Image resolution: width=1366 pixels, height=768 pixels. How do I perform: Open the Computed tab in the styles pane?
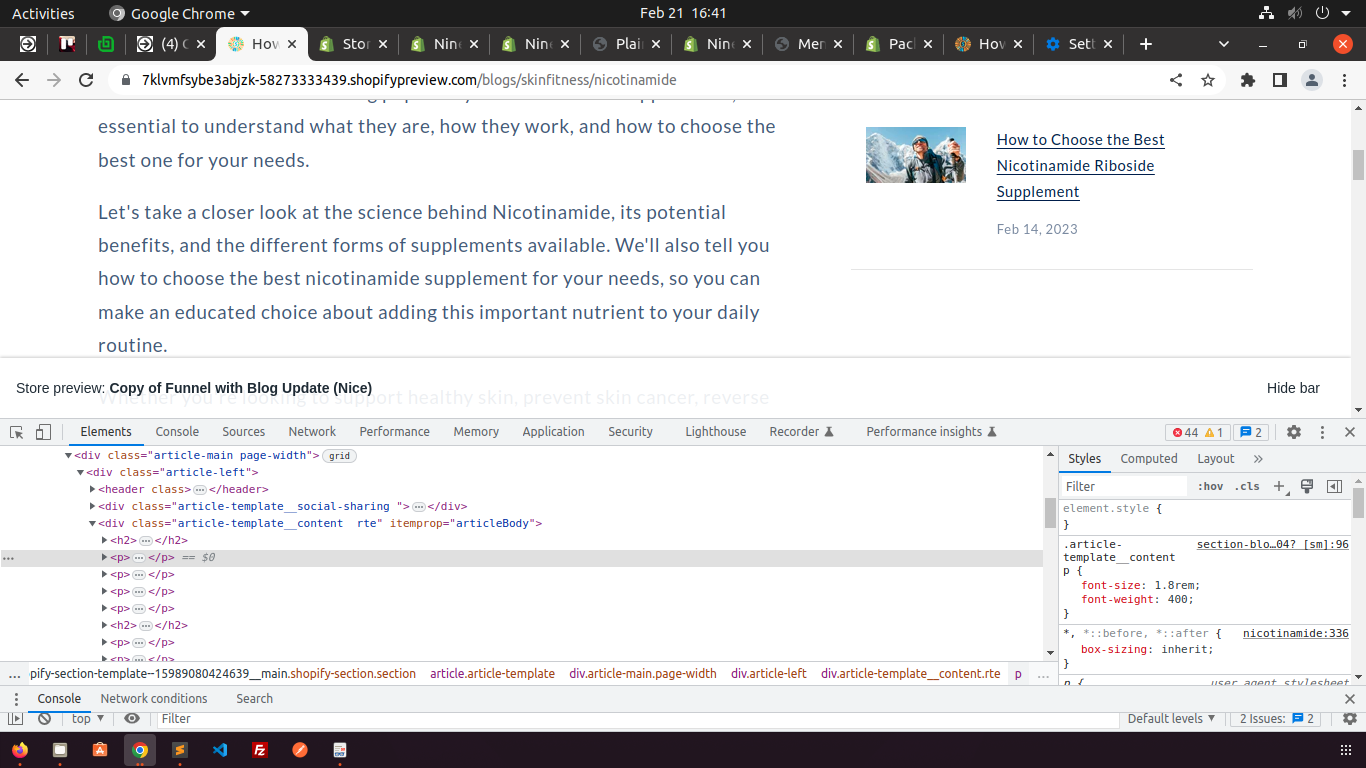tap(1148, 458)
